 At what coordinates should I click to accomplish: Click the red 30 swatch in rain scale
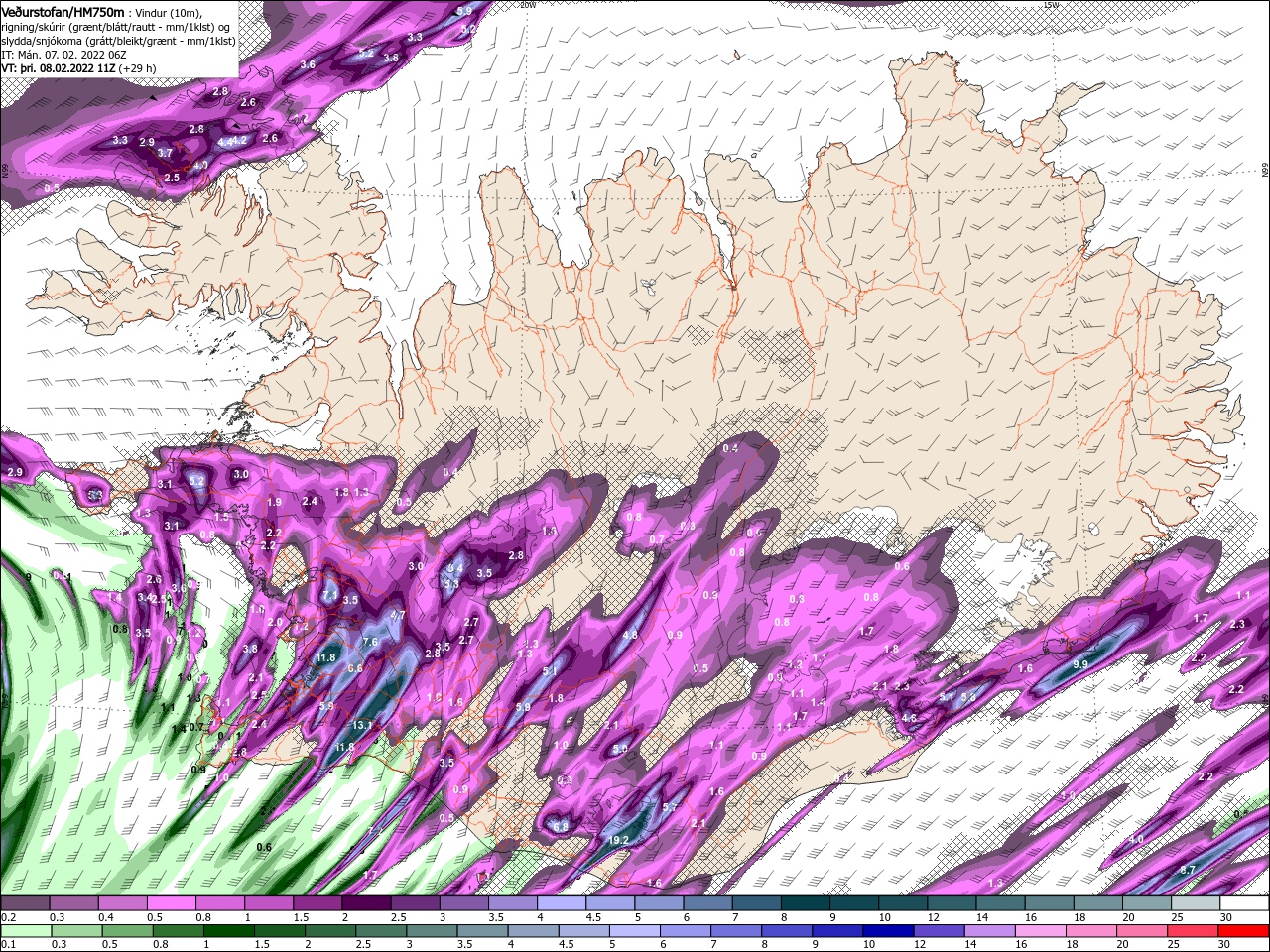1243,931
